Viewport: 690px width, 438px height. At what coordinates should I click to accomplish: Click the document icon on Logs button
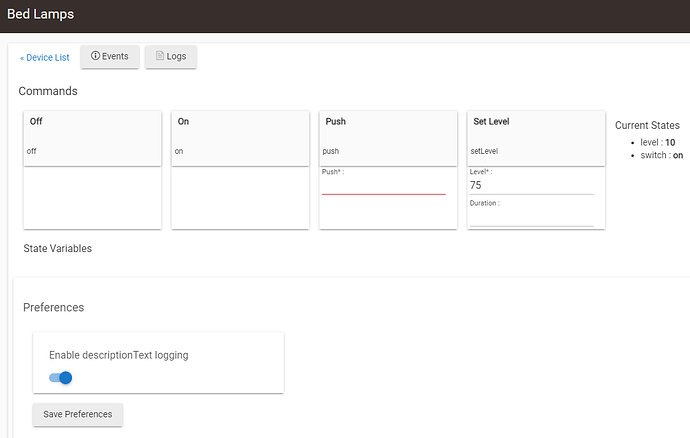[160, 56]
